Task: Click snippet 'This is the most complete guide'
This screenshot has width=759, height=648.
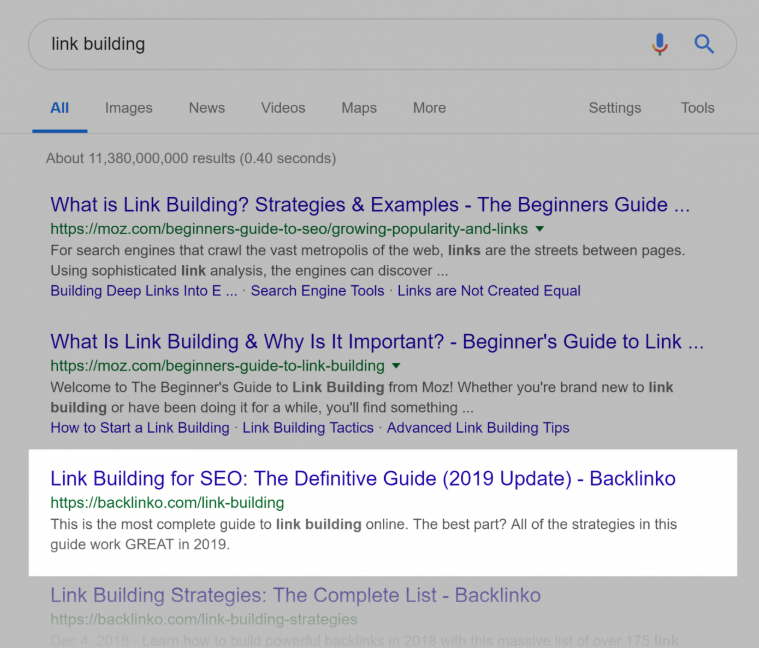Action: tap(364, 534)
